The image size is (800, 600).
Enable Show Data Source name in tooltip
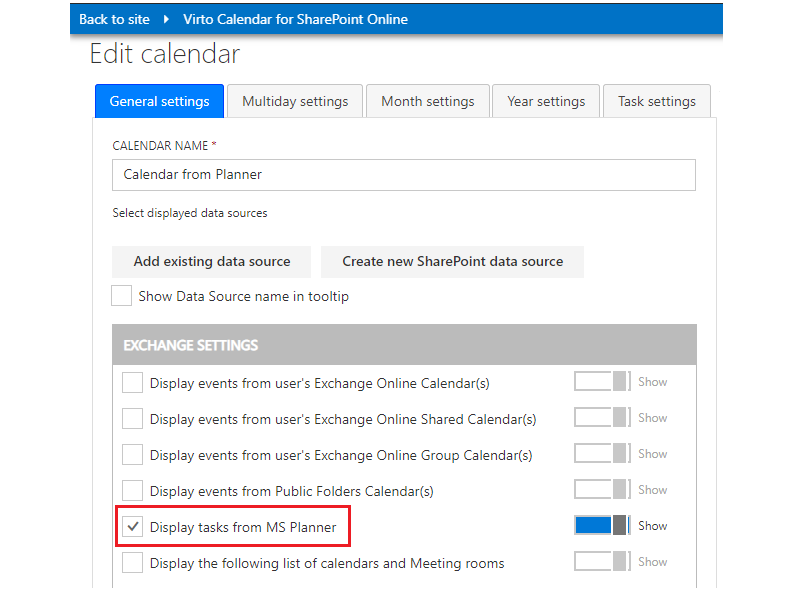pyautogui.click(x=122, y=296)
